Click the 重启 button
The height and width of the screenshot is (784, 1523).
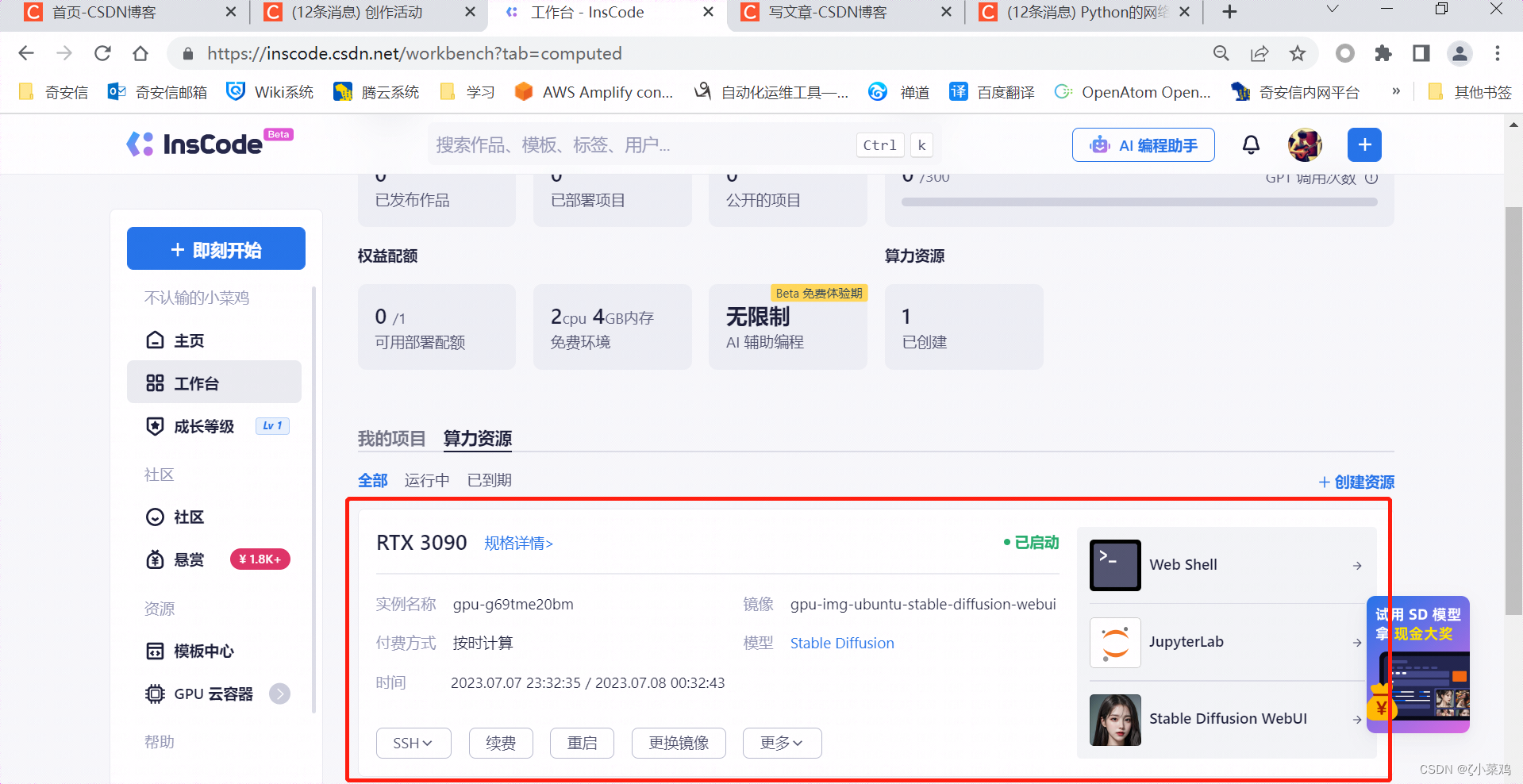tap(583, 743)
